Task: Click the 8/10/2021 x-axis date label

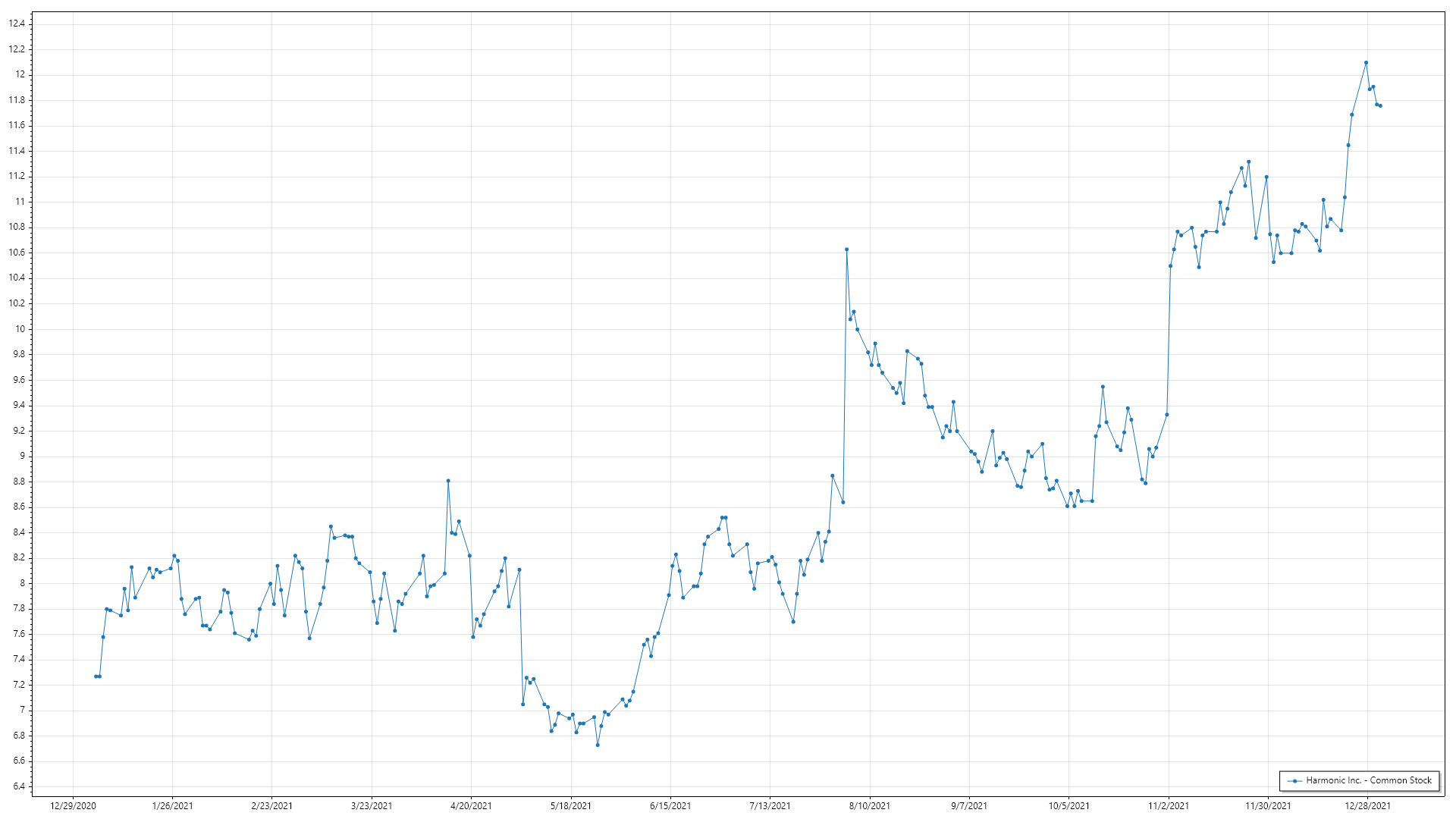Action: pyautogui.click(x=870, y=805)
